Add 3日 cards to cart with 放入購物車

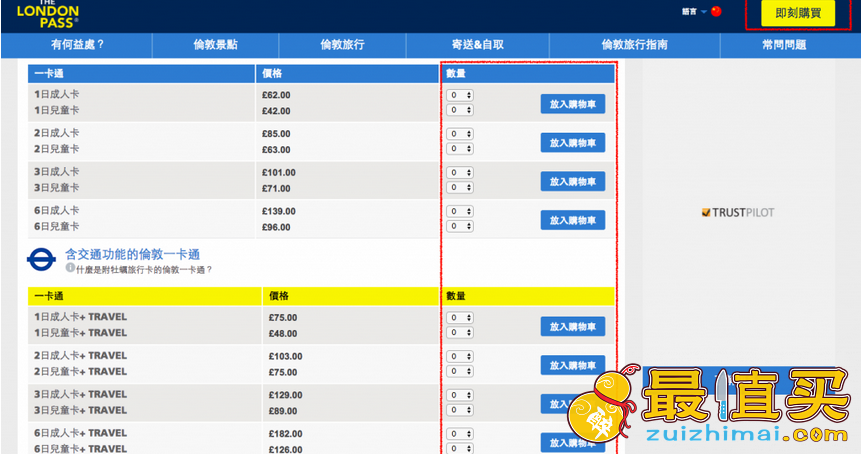click(x=573, y=181)
